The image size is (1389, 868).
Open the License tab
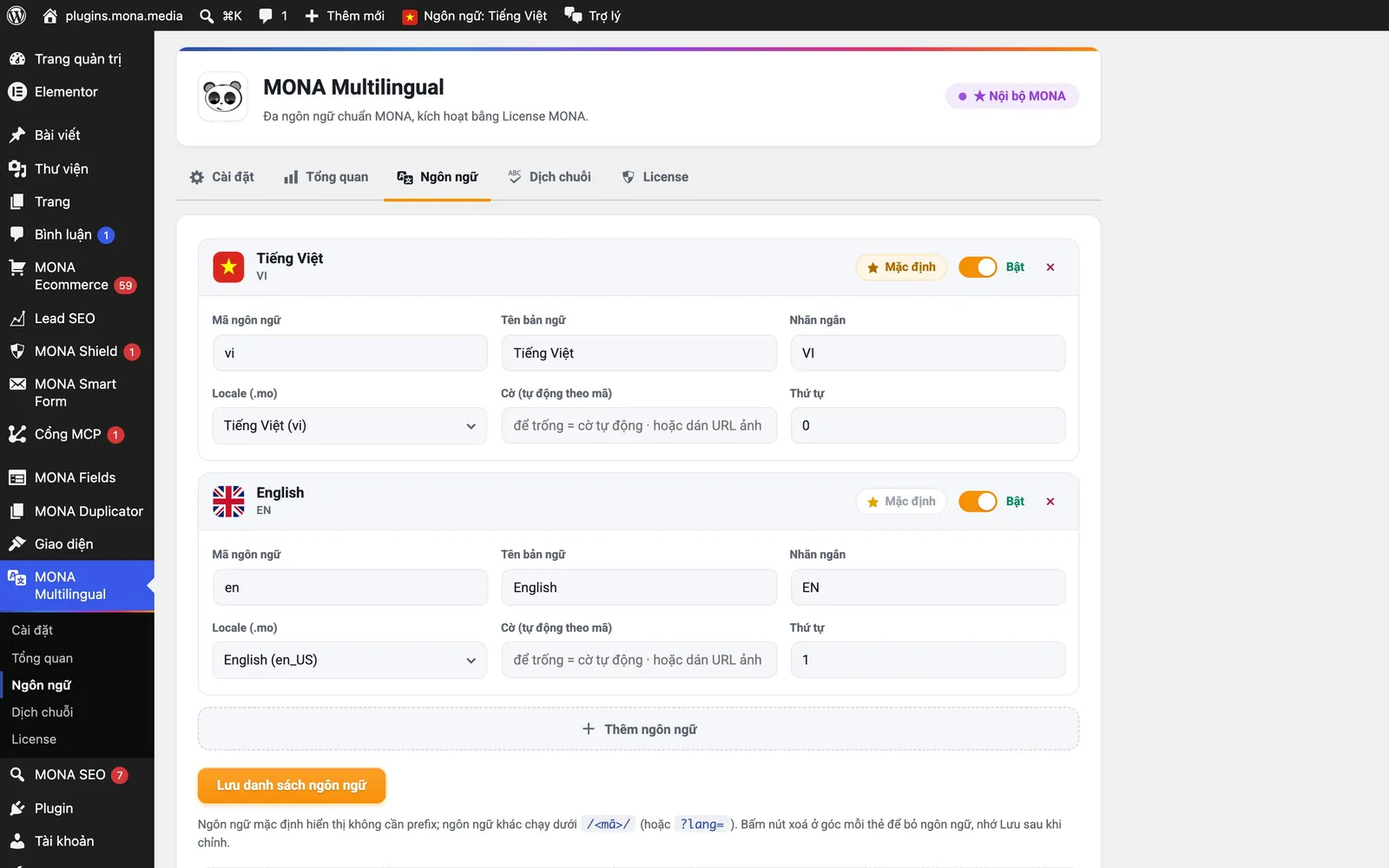coord(655,177)
